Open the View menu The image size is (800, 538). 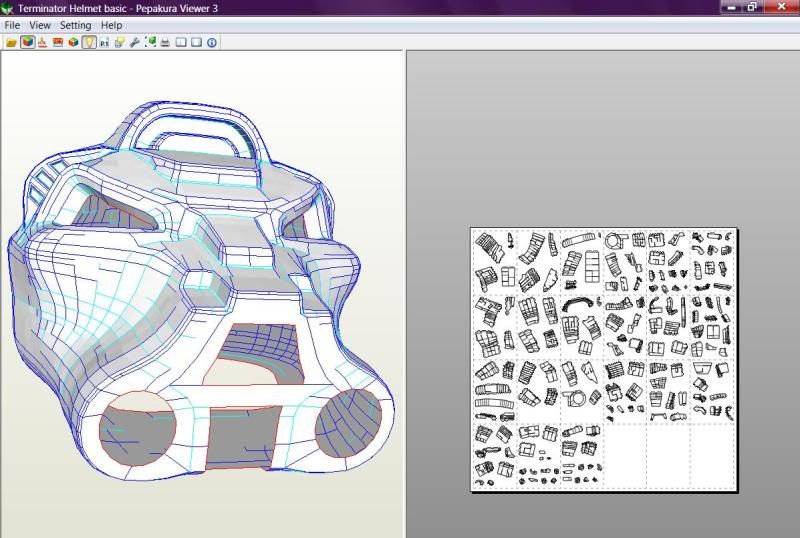click(x=40, y=25)
